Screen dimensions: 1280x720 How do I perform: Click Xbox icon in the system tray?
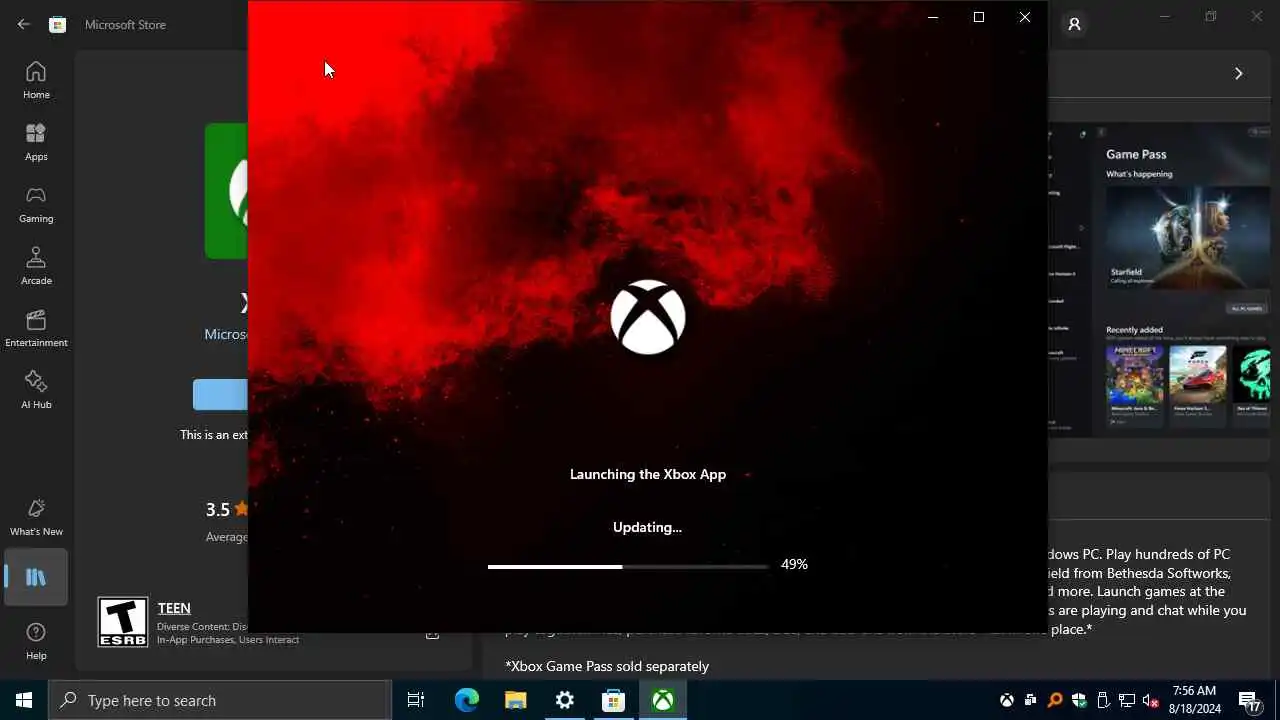coord(1007,700)
